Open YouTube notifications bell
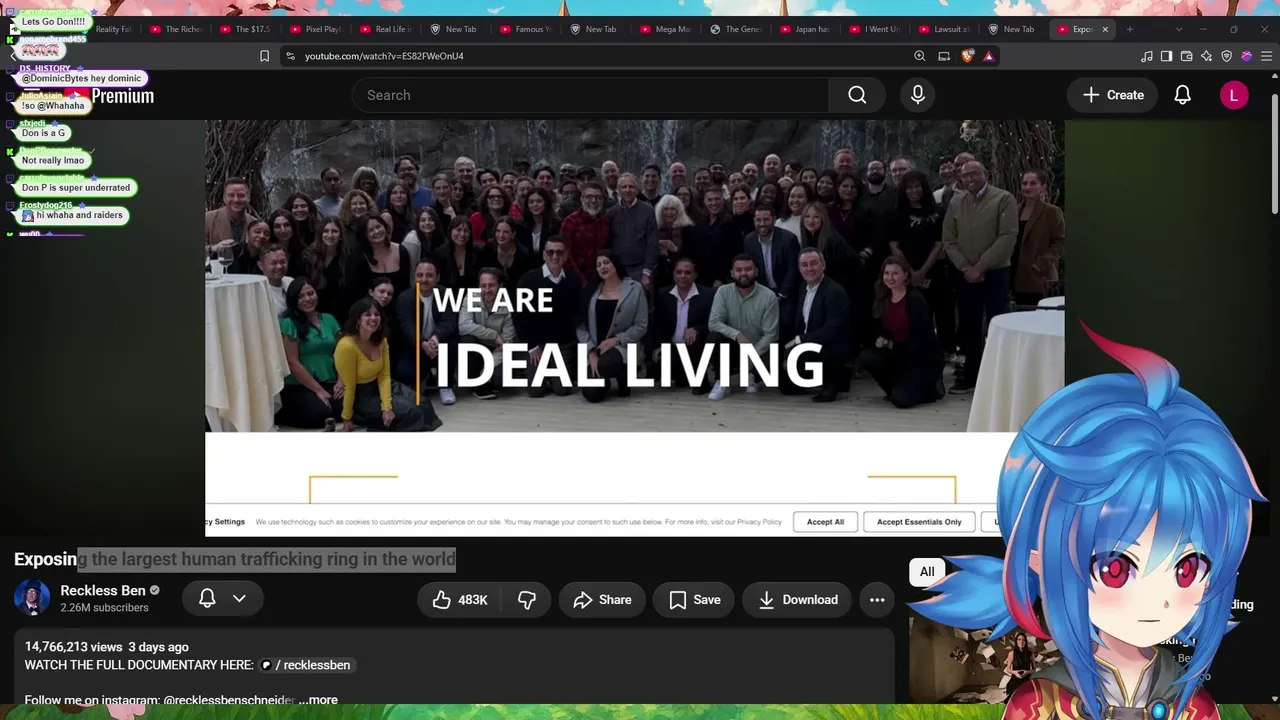 (1182, 95)
